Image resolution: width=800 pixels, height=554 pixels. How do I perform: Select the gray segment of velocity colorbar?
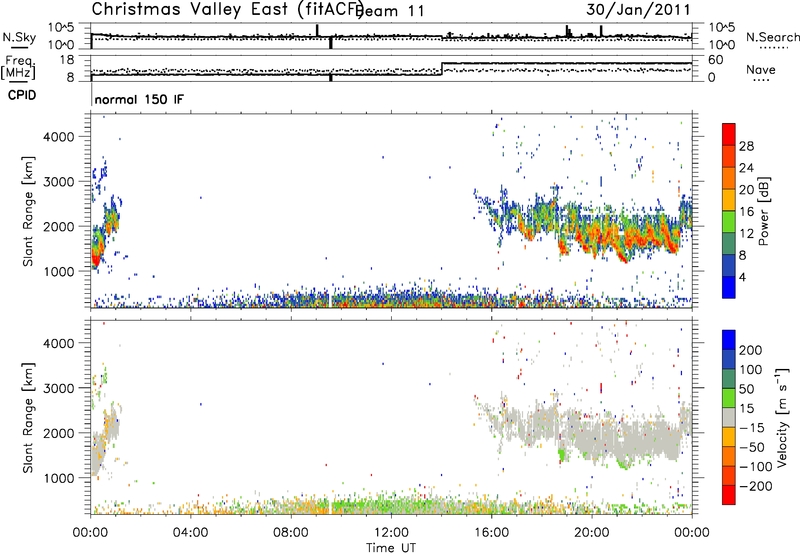729,417
